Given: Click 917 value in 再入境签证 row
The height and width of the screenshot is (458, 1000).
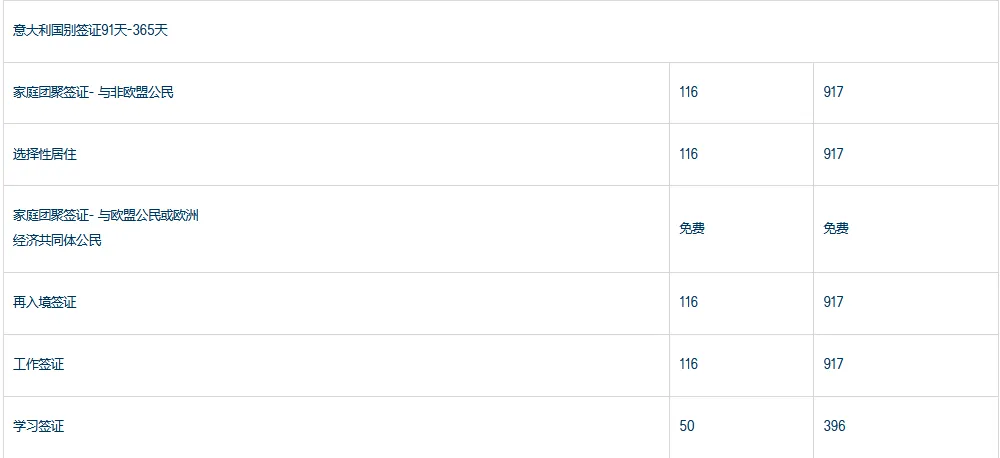Looking at the screenshot, I should pyautogui.click(x=833, y=302).
